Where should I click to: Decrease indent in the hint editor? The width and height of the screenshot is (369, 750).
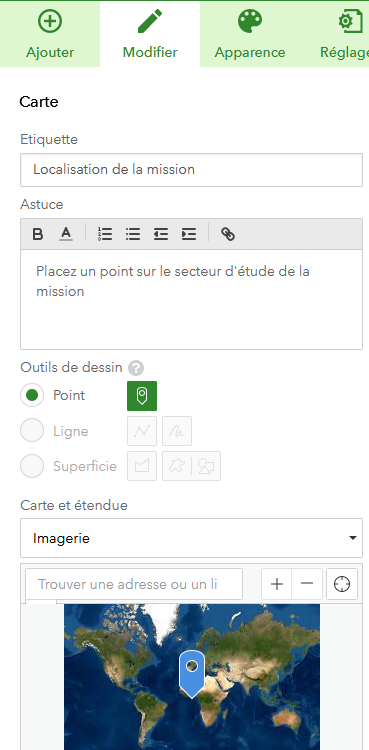(x=161, y=234)
